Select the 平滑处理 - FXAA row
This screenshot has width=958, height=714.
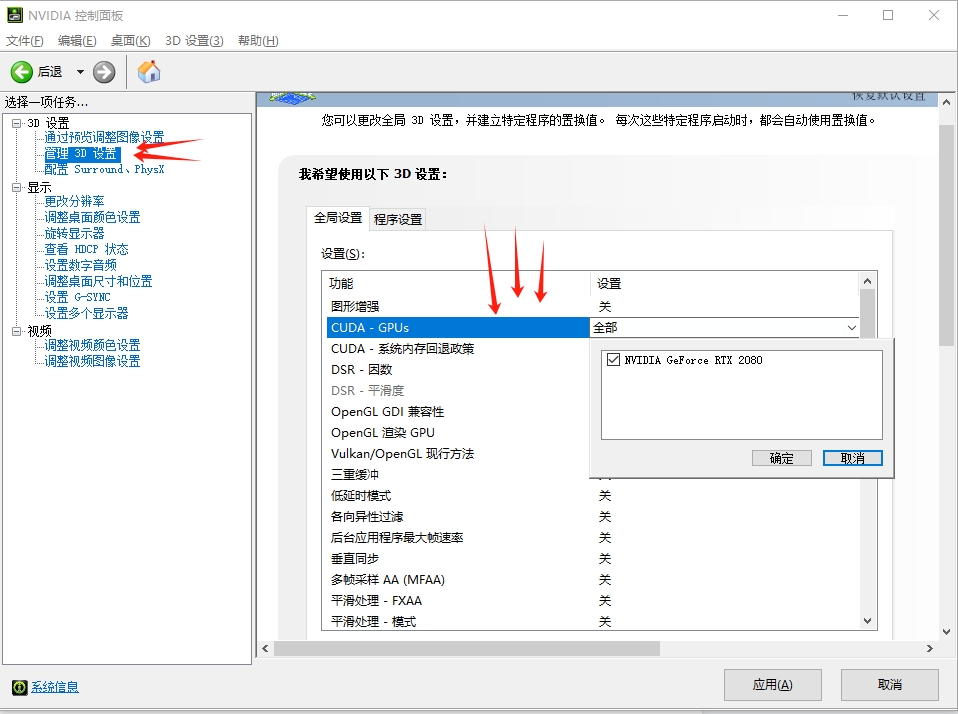coord(593,600)
